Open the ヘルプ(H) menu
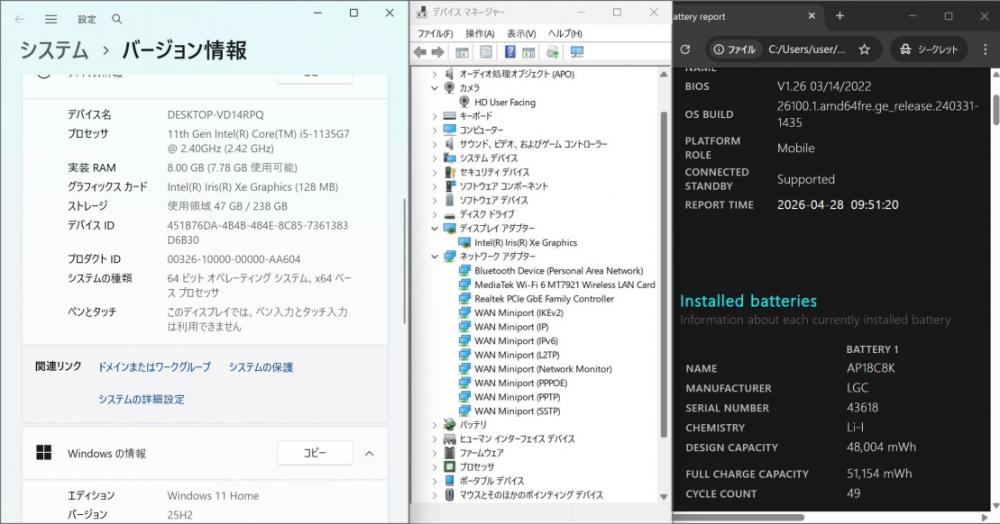The image size is (1000, 524). (565, 33)
